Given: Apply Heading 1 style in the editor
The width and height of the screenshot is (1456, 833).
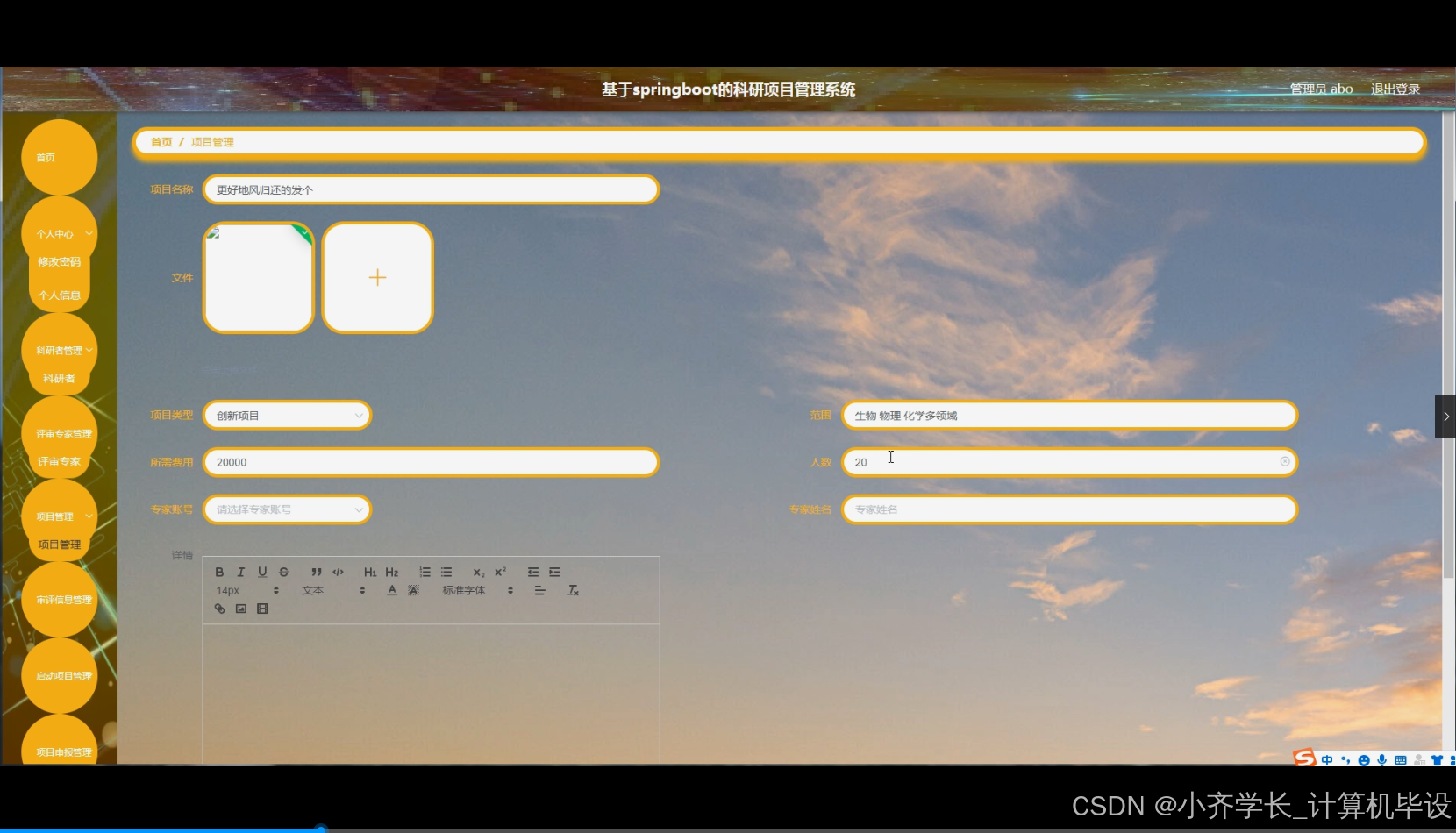Looking at the screenshot, I should (x=369, y=572).
